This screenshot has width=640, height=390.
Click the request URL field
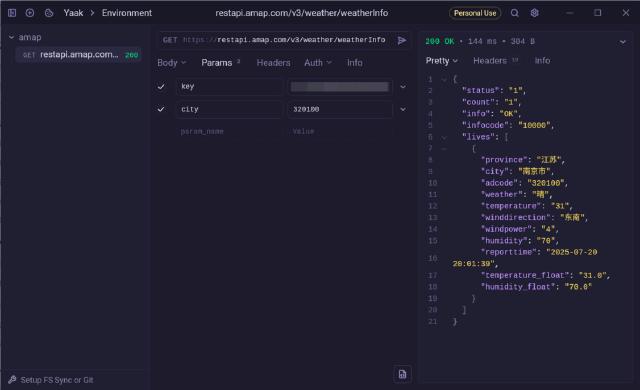[284, 40]
